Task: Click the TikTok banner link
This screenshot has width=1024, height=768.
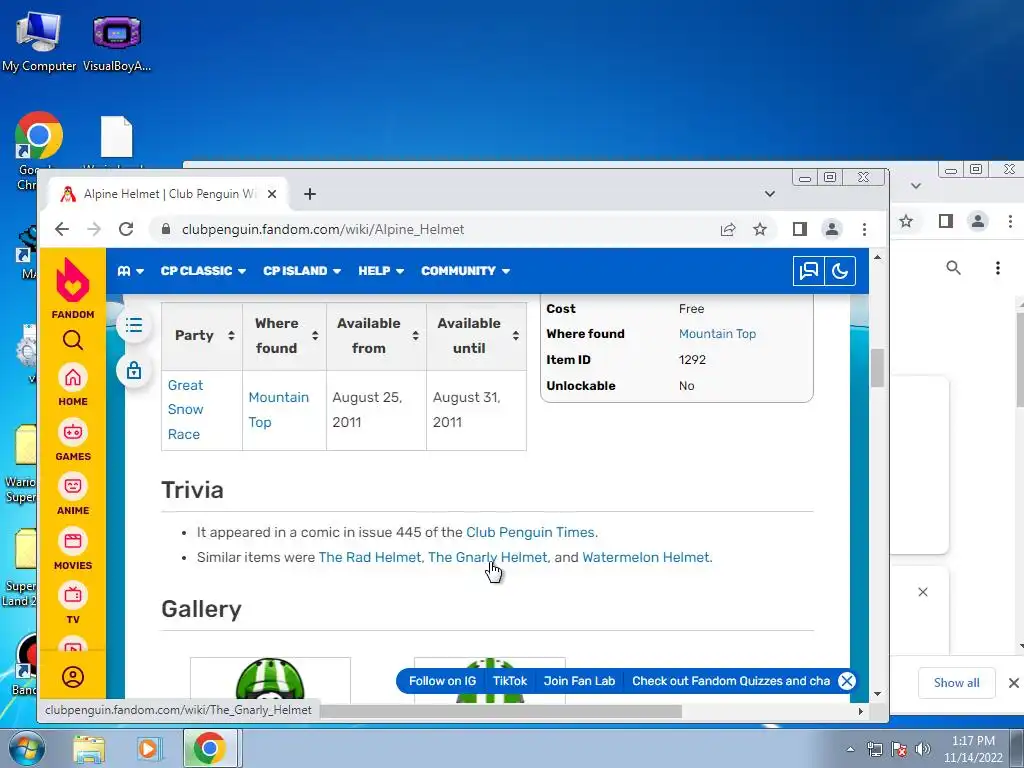Action: pos(509,681)
